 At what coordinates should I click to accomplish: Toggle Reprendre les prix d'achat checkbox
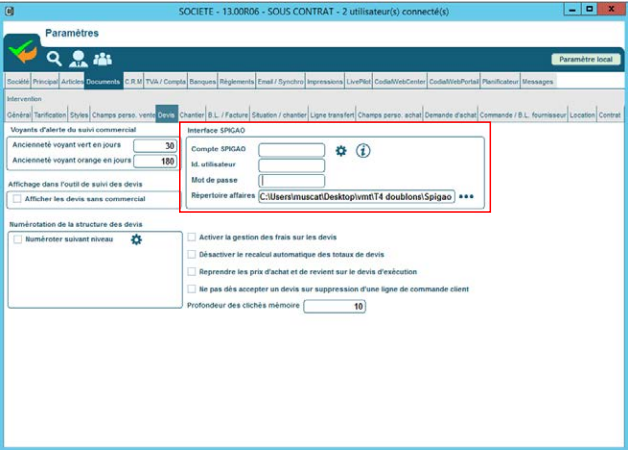point(192,271)
